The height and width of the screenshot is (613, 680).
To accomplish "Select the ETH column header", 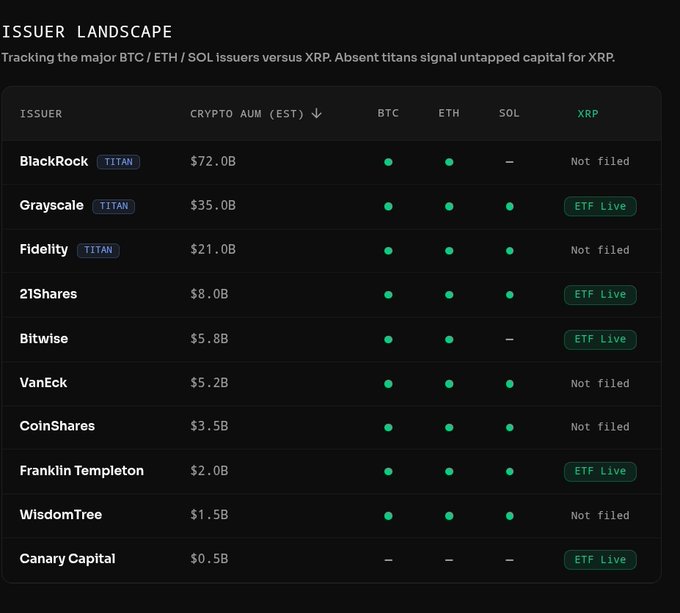I will pyautogui.click(x=449, y=113).
